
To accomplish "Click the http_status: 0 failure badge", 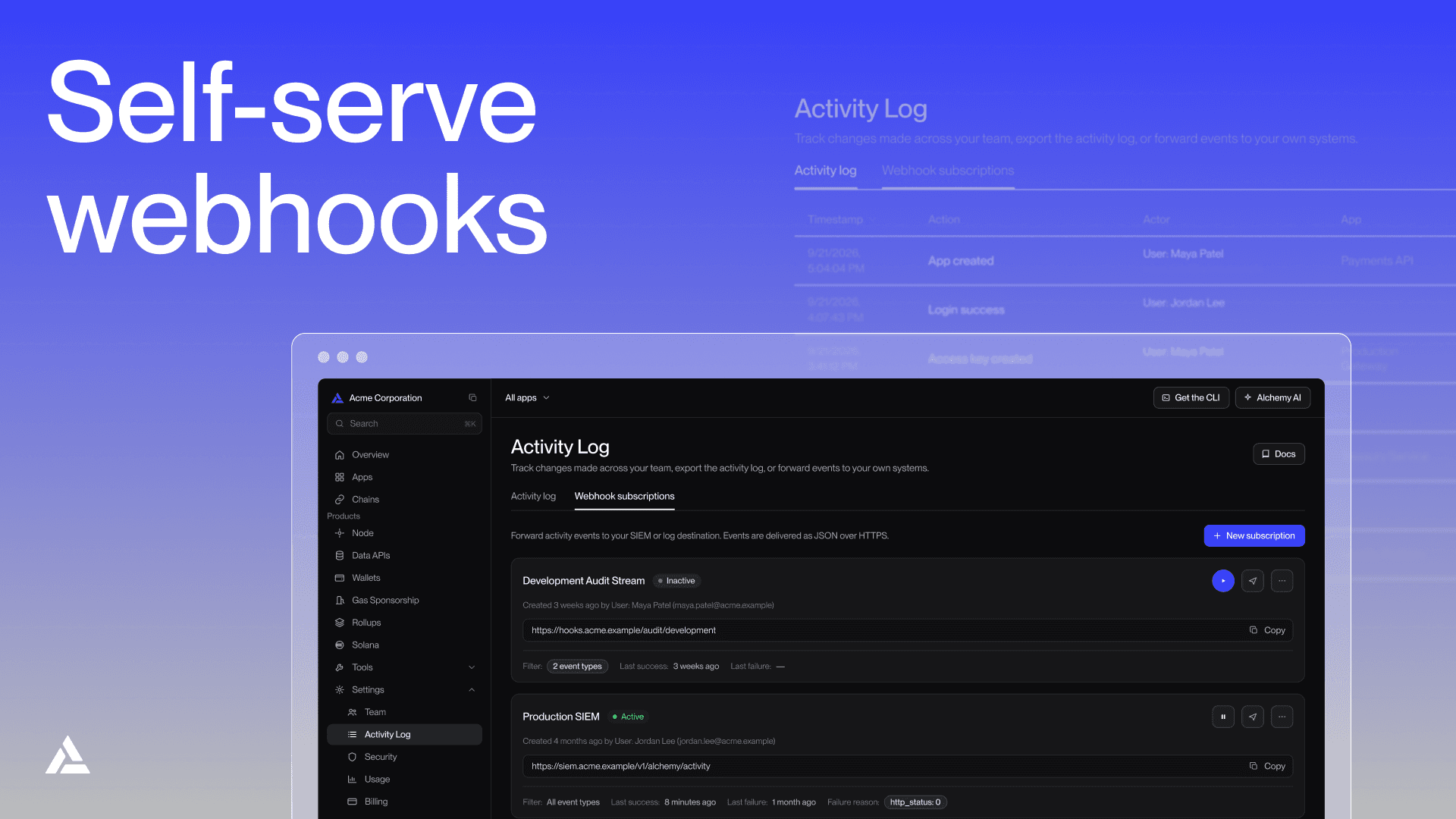I will (x=915, y=802).
